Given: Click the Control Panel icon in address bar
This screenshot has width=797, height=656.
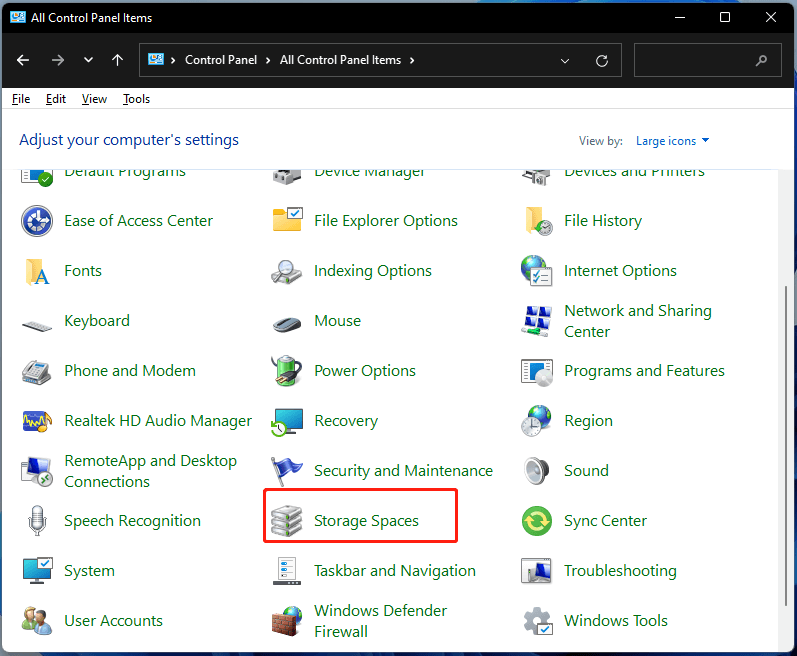Looking at the screenshot, I should [x=156, y=59].
